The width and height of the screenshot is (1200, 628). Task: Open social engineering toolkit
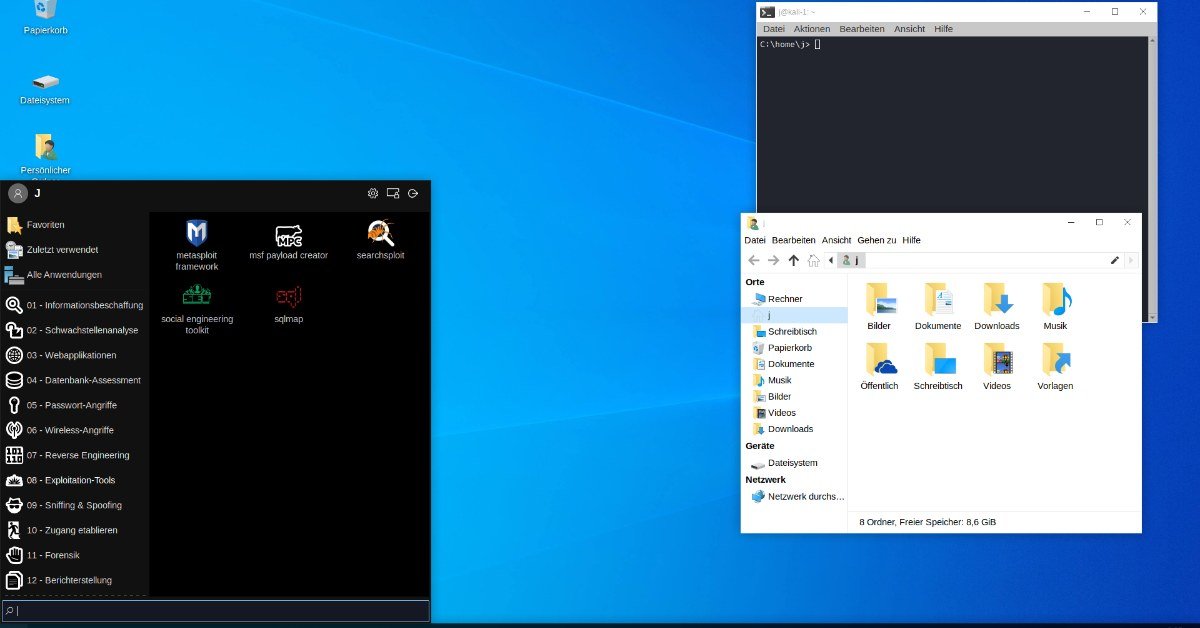click(x=196, y=309)
